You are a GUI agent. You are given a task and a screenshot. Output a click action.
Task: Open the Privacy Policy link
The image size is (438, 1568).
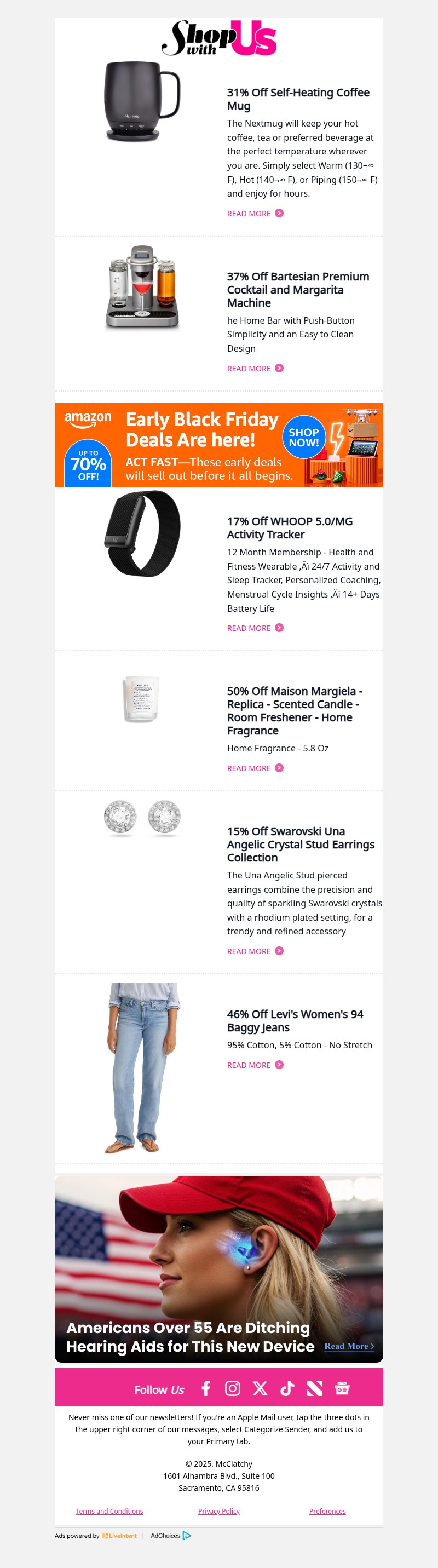(x=218, y=1512)
